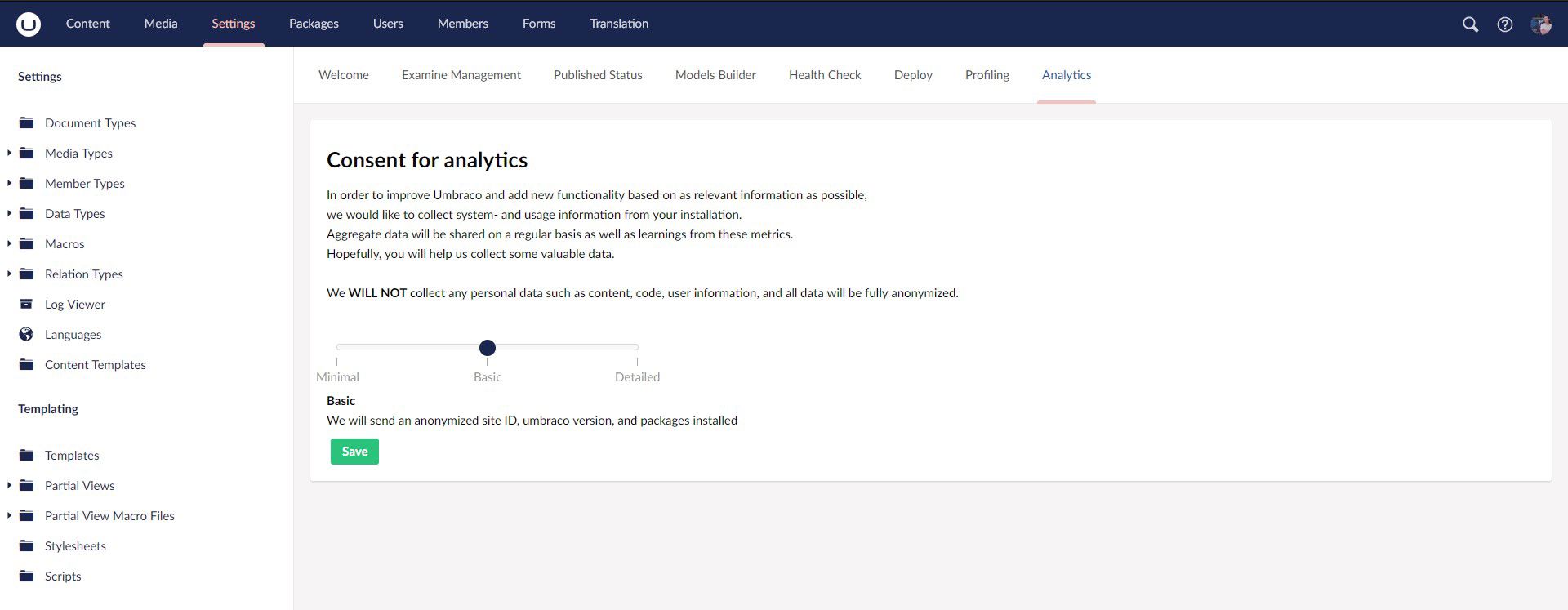1568x610 pixels.
Task: Switch to the Published Status tab
Action: [x=598, y=75]
